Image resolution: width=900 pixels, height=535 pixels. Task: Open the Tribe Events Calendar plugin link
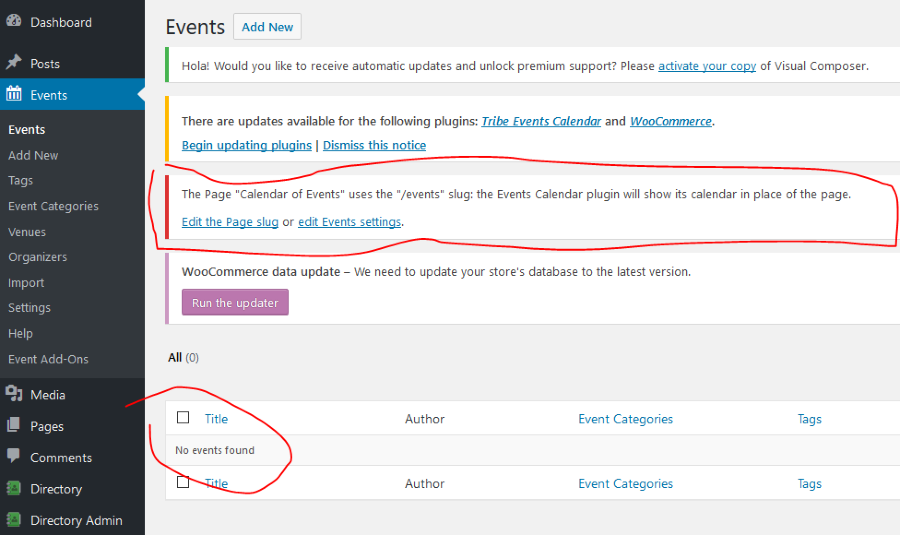click(541, 121)
